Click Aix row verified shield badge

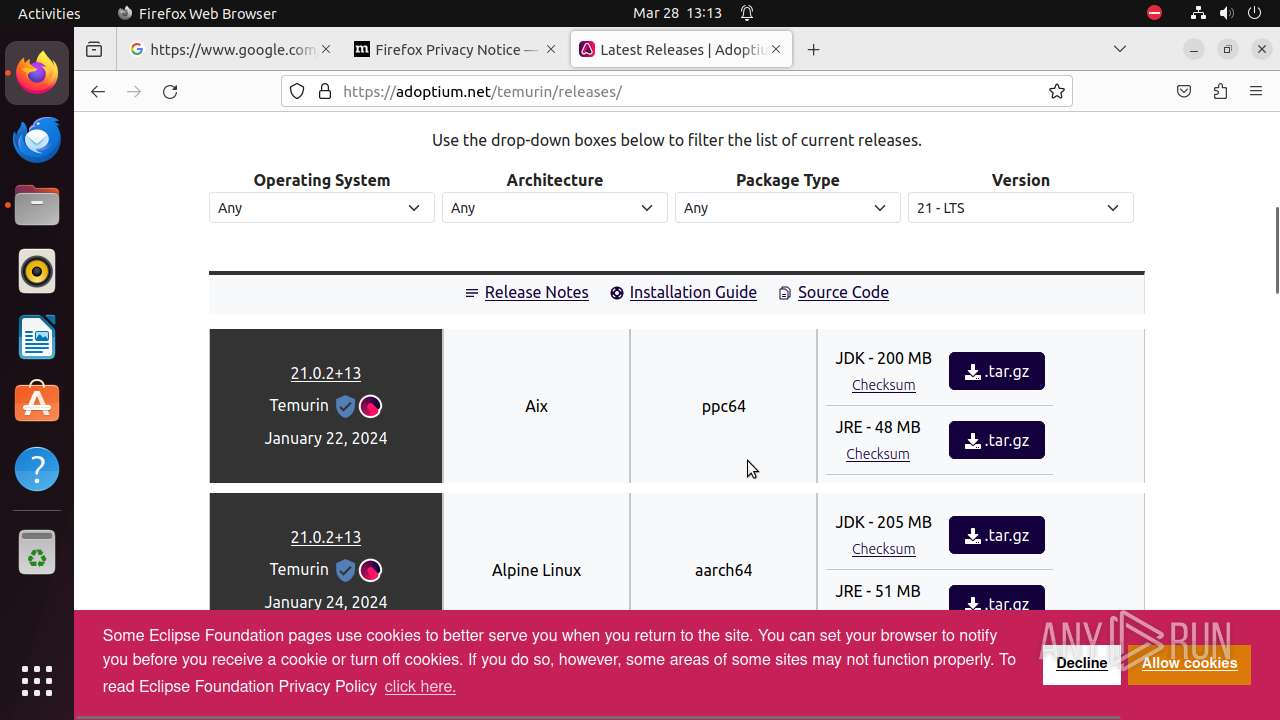[x=345, y=406]
